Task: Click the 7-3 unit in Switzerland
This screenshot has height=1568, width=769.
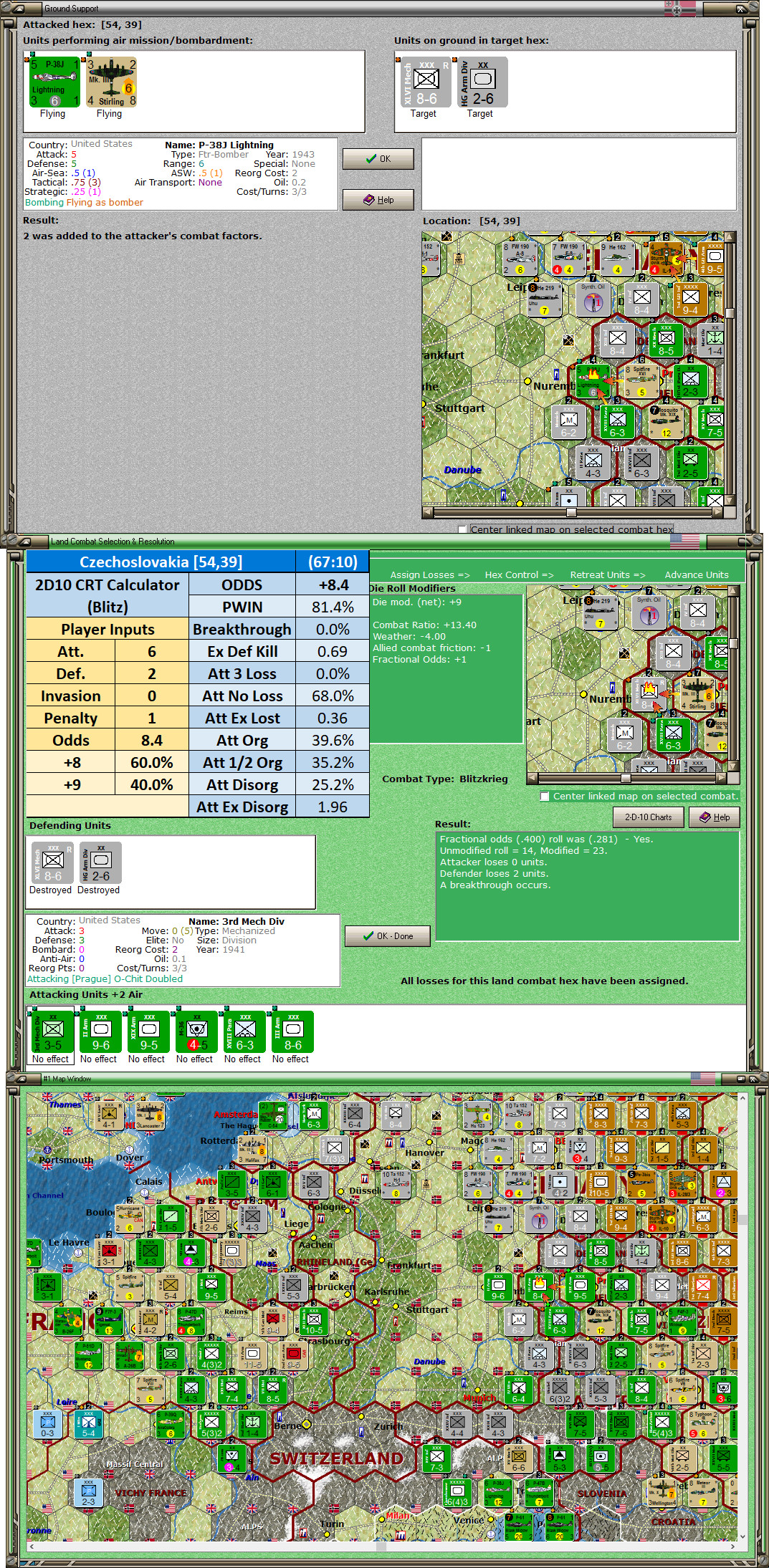Action: click(436, 1458)
